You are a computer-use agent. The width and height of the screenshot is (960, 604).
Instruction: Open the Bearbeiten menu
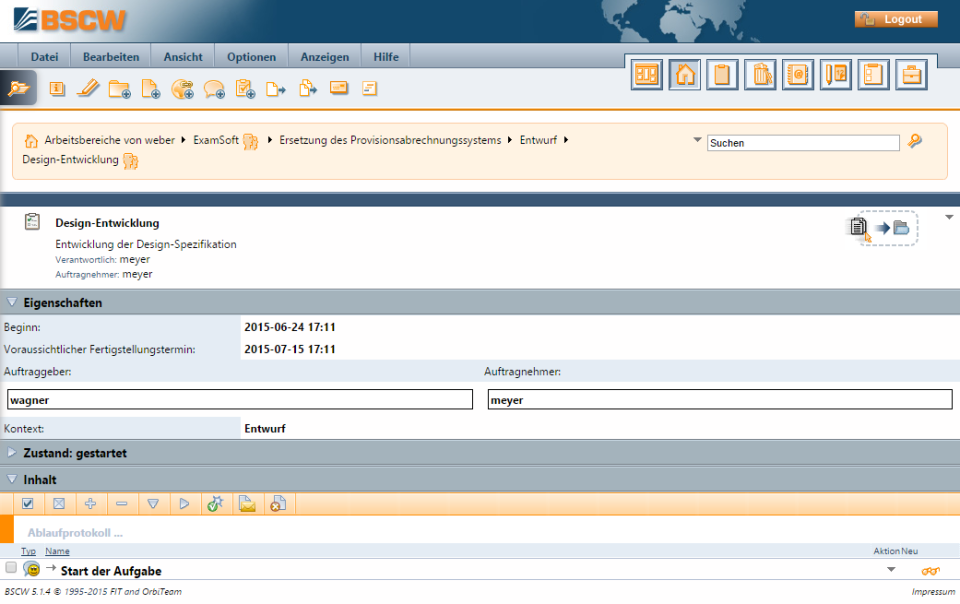tap(111, 57)
